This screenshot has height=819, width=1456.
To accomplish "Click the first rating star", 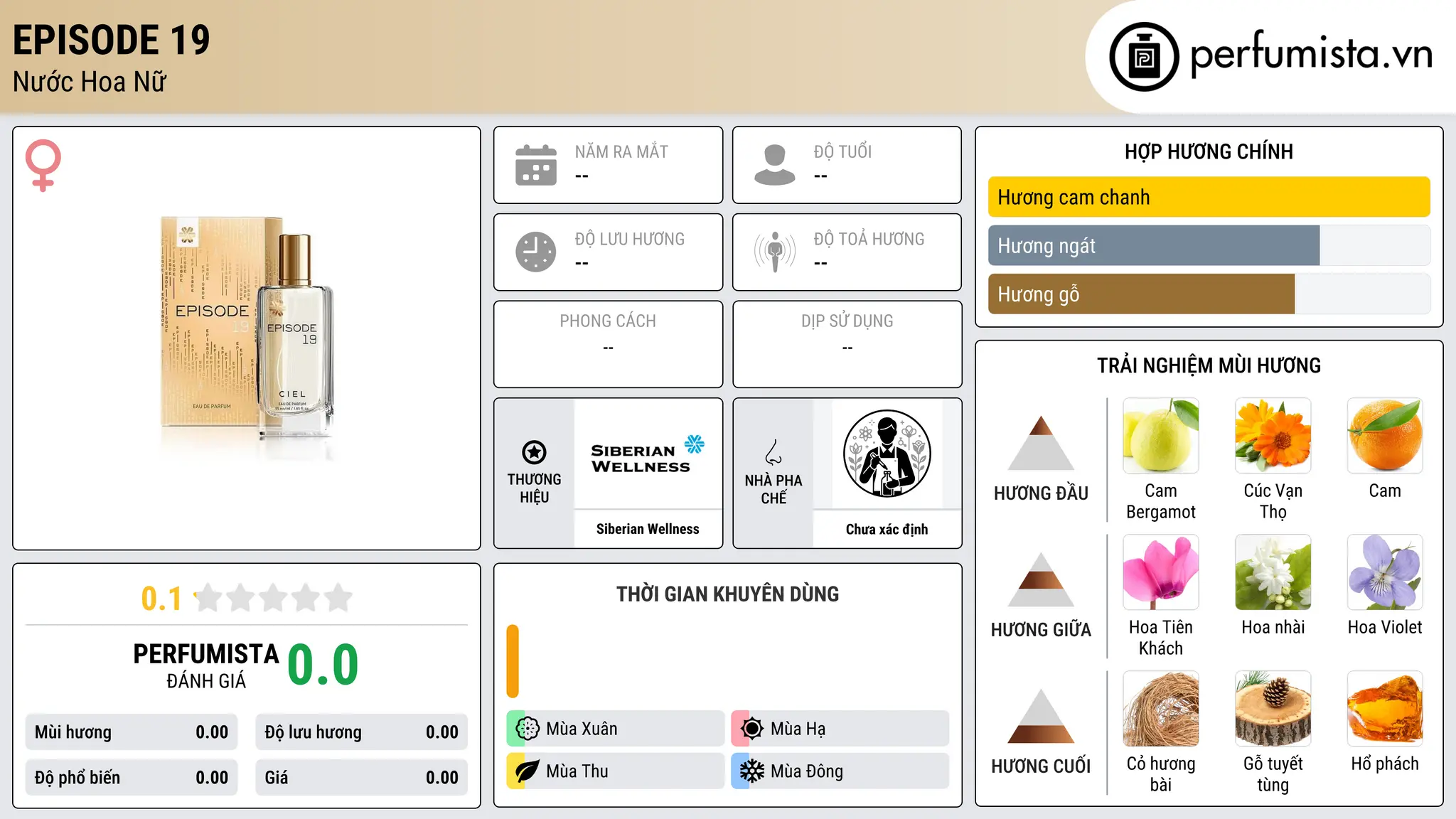I will (x=208, y=598).
